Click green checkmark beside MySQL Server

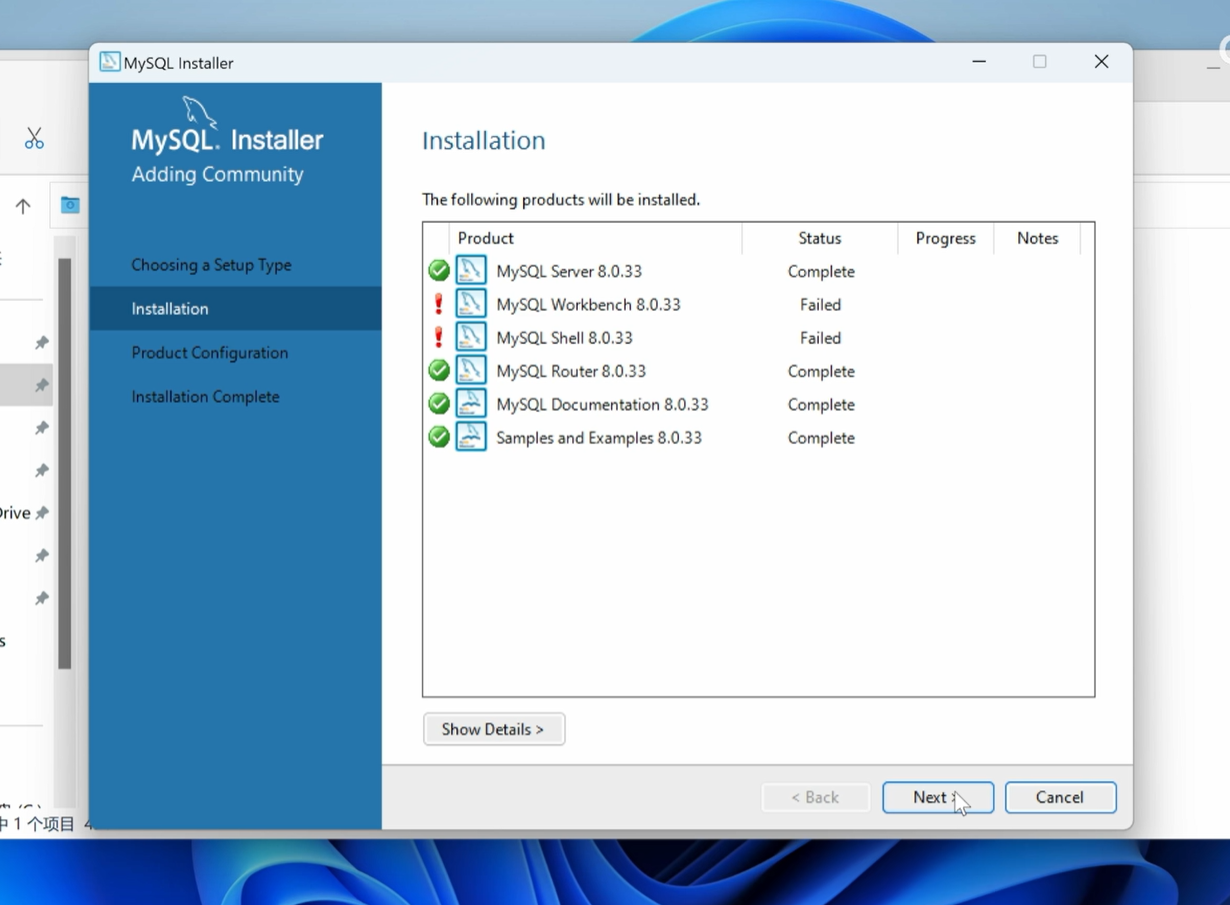pos(438,271)
